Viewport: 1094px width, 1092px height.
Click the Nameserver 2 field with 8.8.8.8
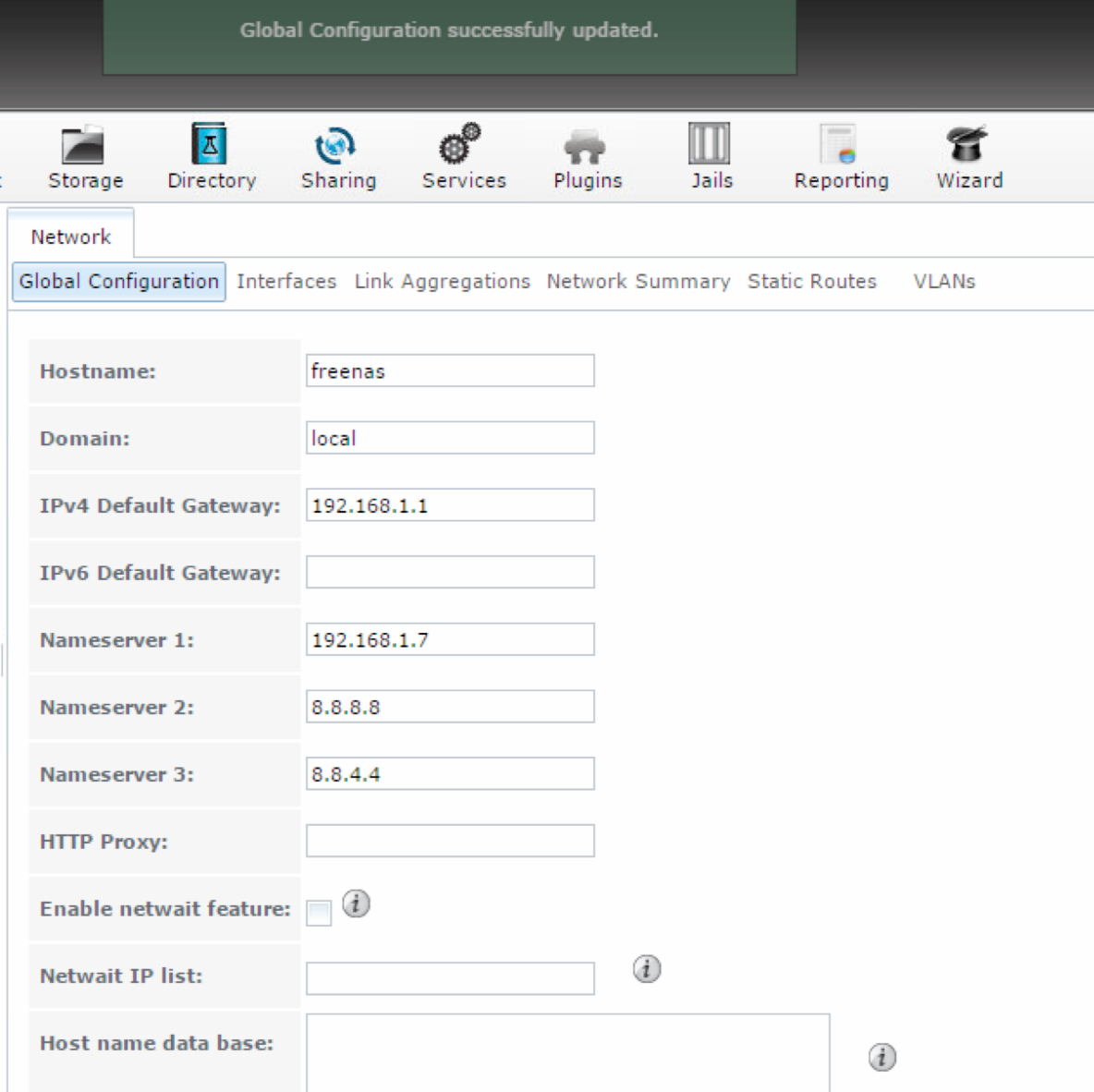(x=450, y=706)
